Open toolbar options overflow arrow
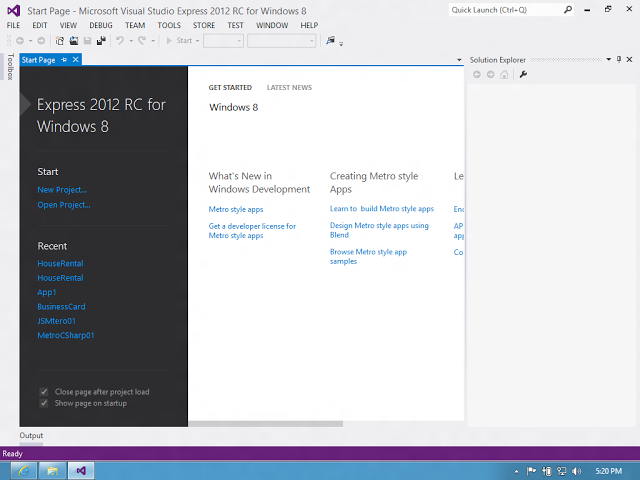Screen dimensions: 640x480 click(341, 43)
